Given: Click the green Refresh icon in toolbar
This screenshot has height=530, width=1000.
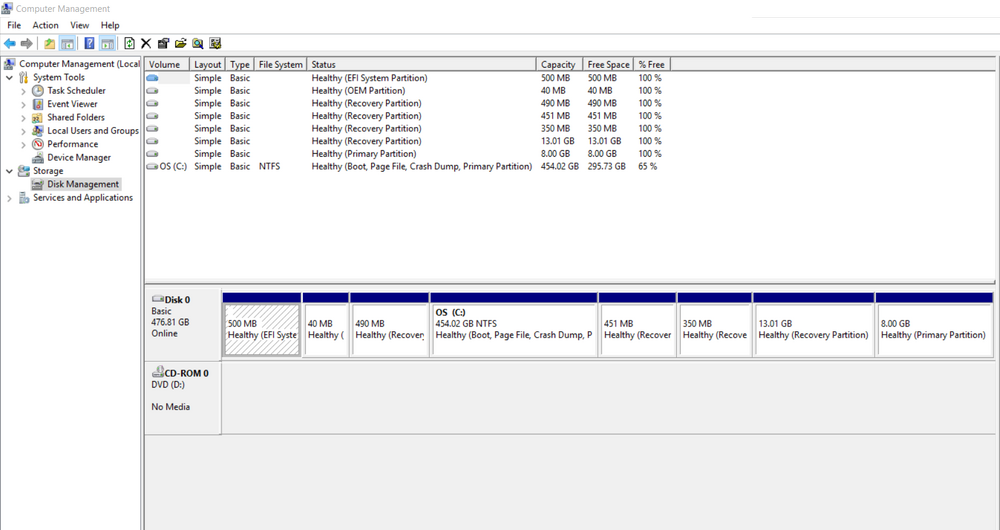Looking at the screenshot, I should pos(129,43).
